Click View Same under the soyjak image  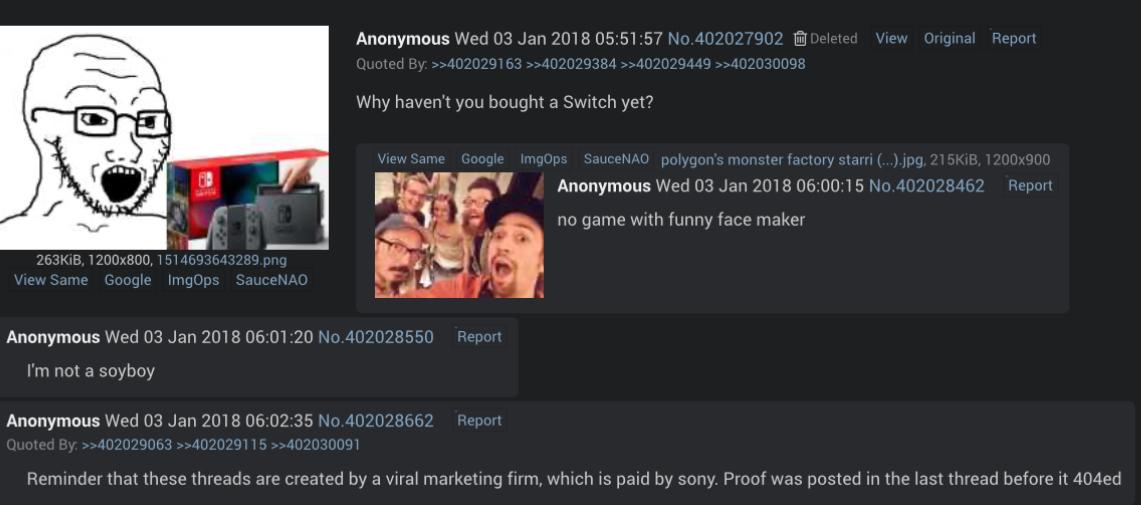point(51,280)
